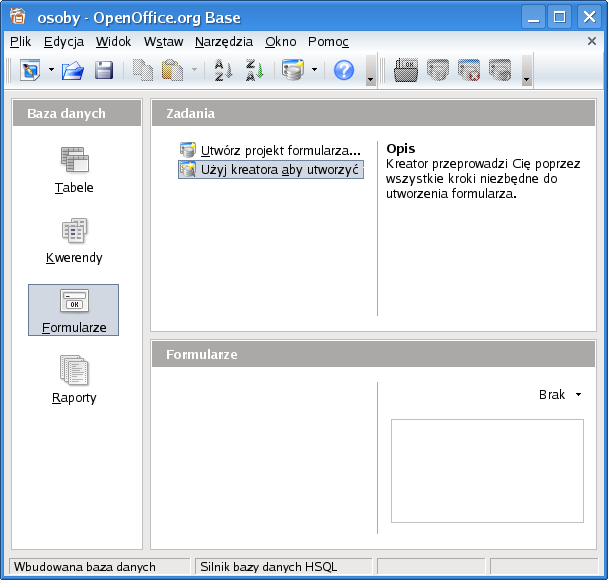Minimize the osoby Base window

(534, 17)
